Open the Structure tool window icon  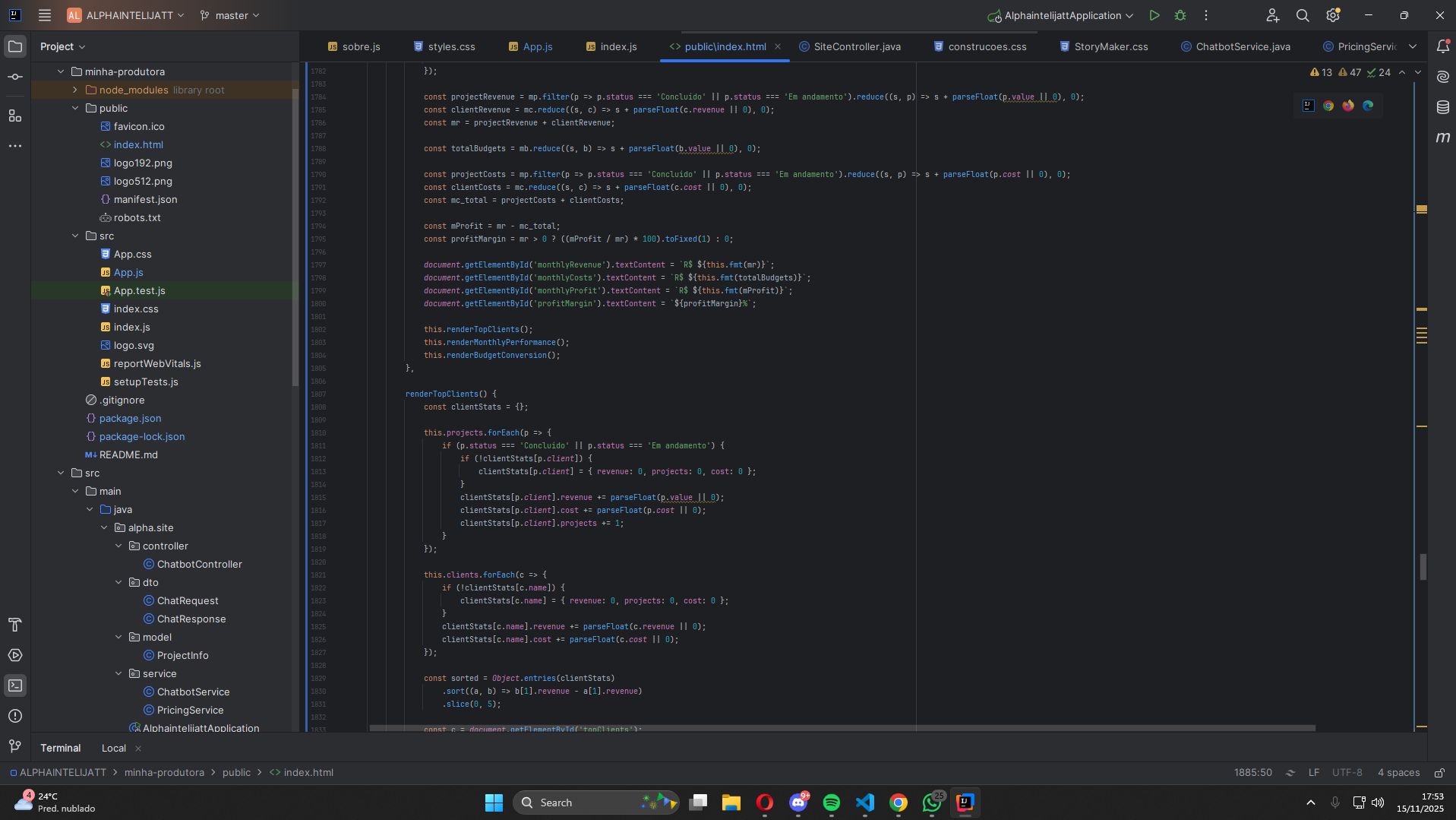click(x=15, y=116)
